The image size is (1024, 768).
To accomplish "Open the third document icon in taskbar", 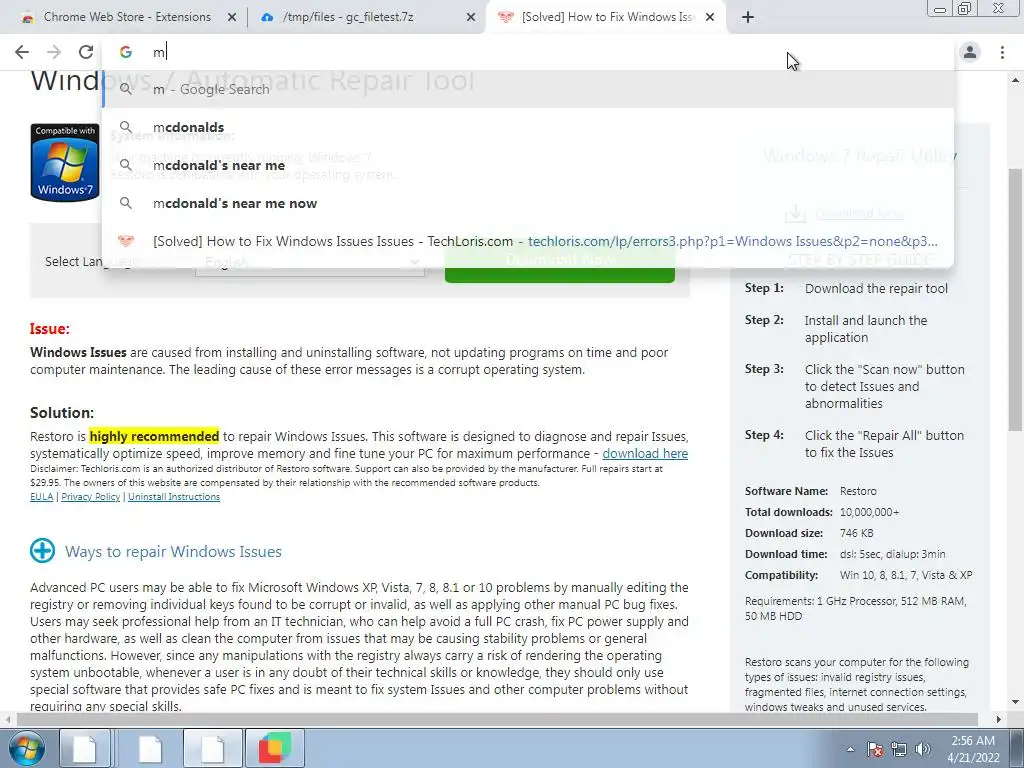I will pyautogui.click(x=212, y=748).
